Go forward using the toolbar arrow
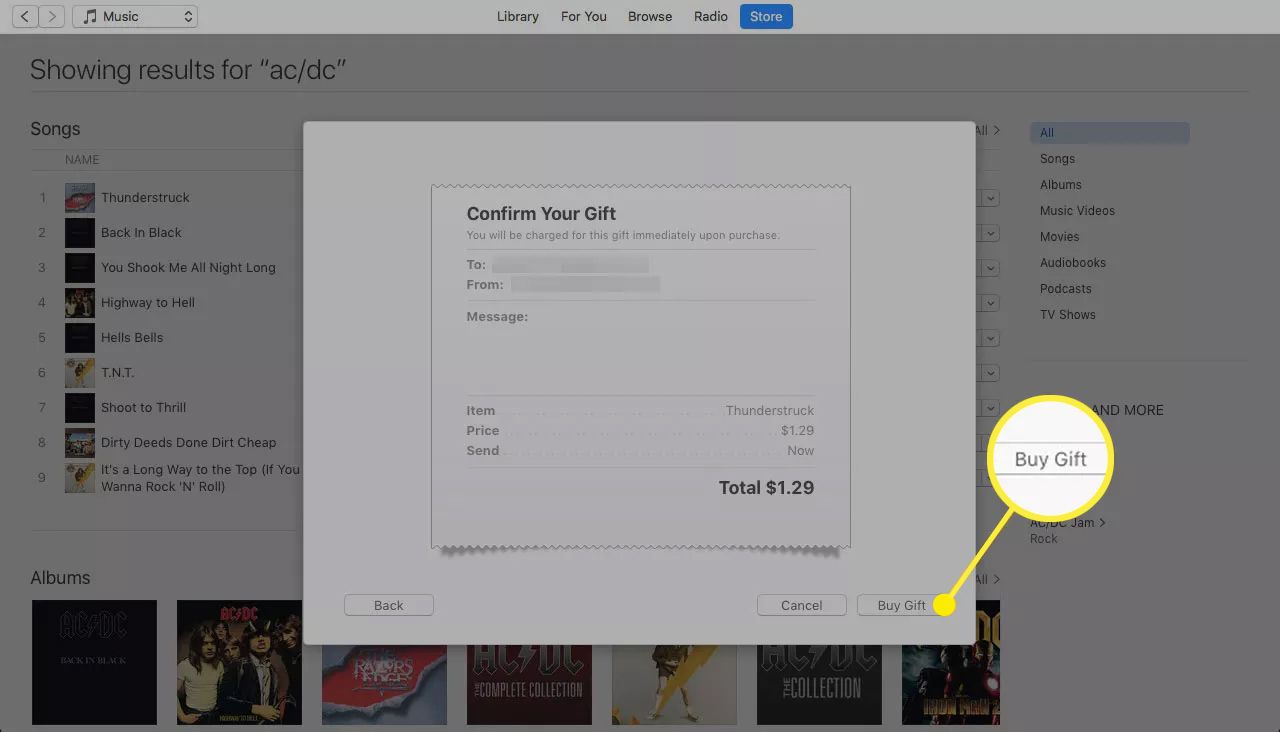The image size is (1280, 732). click(x=52, y=16)
